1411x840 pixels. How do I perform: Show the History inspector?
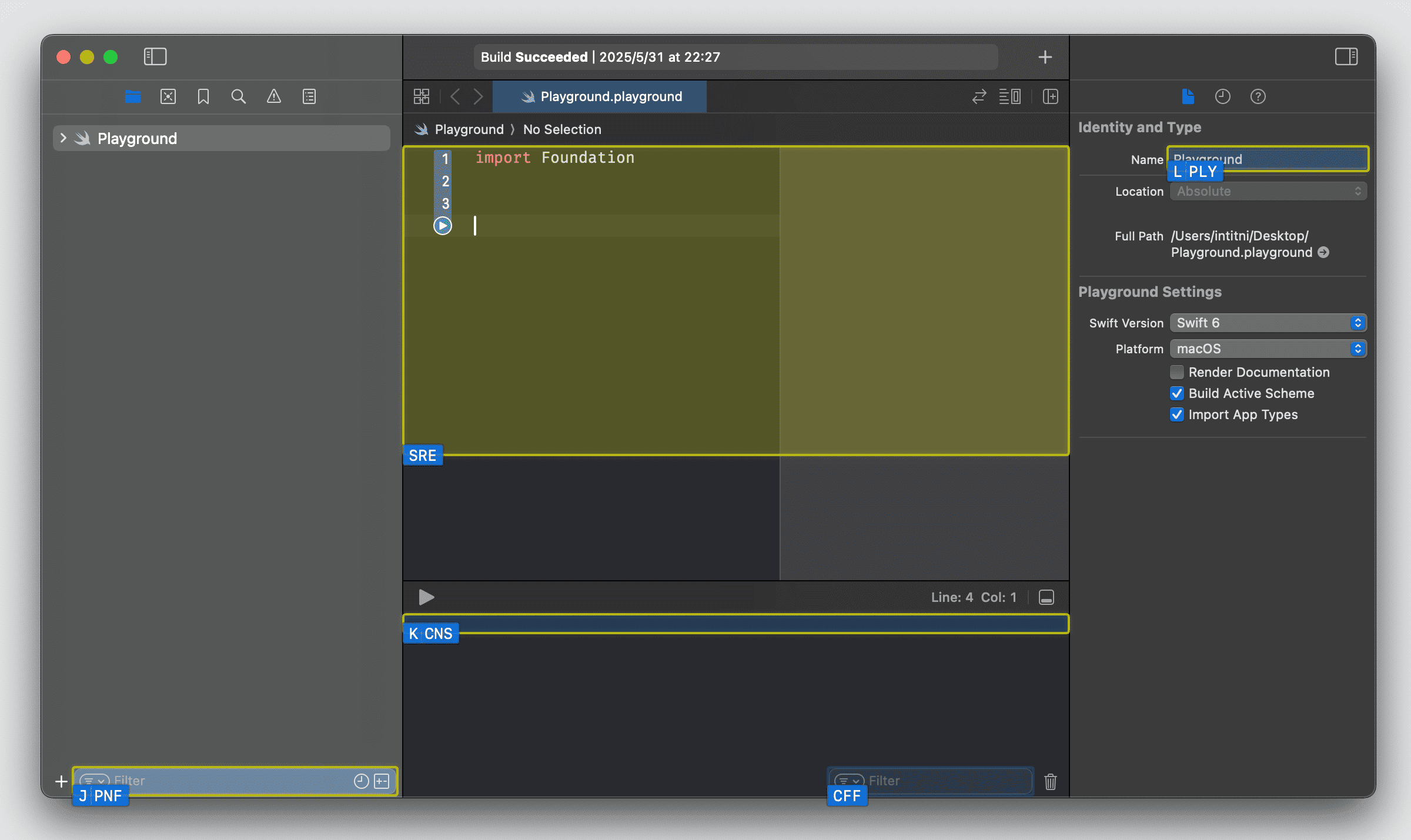(1222, 96)
